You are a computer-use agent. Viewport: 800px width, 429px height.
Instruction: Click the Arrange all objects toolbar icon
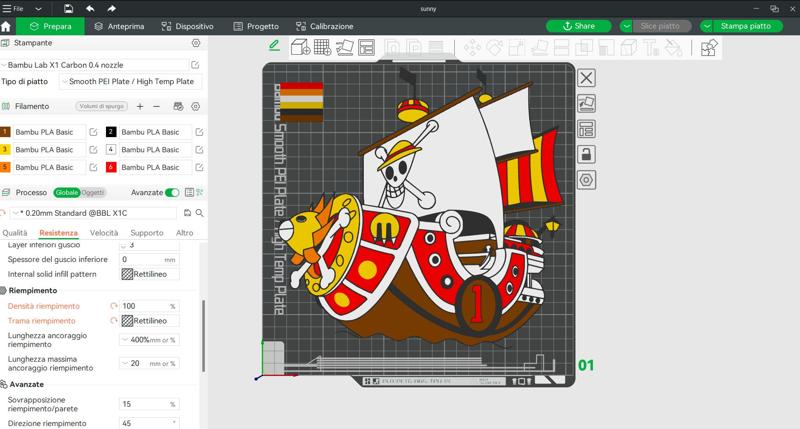click(366, 47)
